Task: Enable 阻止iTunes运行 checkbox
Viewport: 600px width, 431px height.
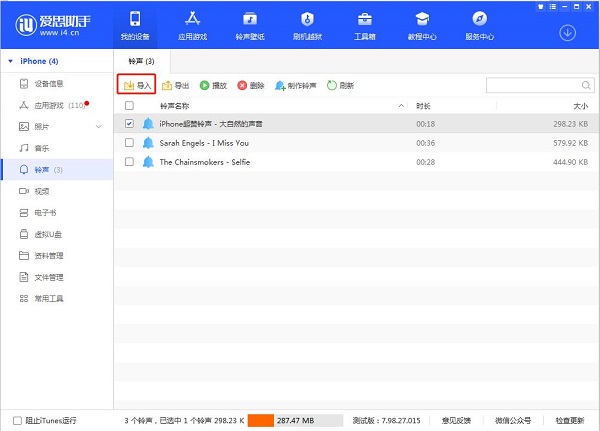Action: click(x=17, y=420)
